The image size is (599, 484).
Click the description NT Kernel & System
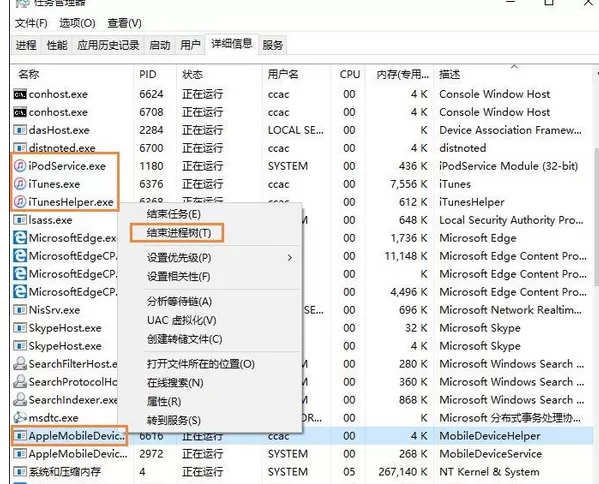[x=489, y=472]
